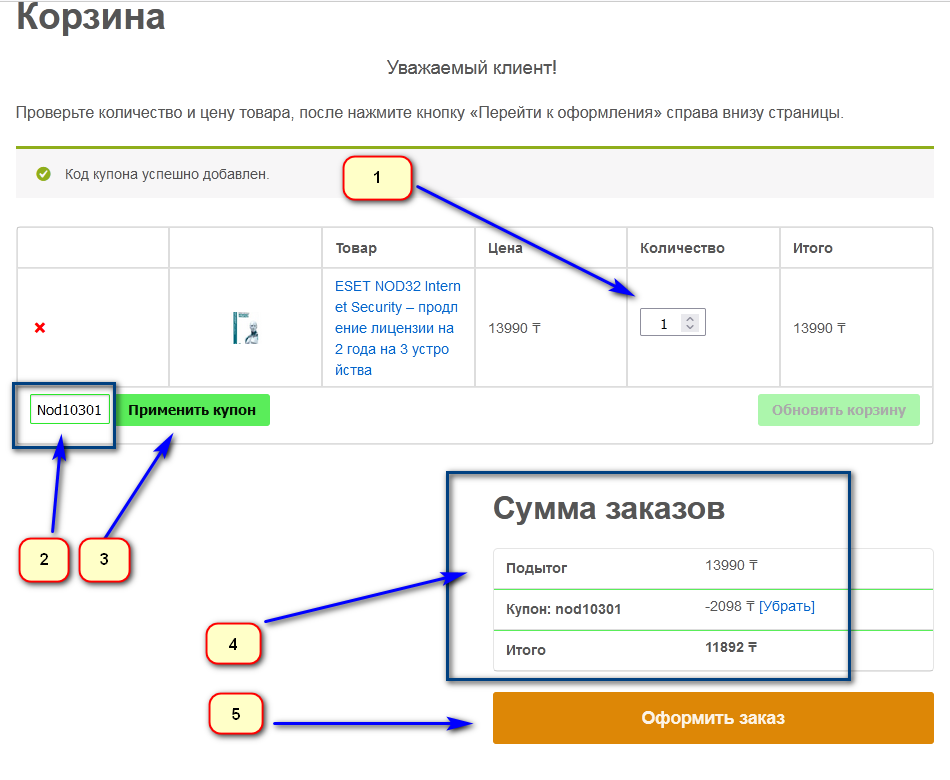The width and height of the screenshot is (950, 780).
Task: Increase product quantity with up arrow
Action: 689,318
